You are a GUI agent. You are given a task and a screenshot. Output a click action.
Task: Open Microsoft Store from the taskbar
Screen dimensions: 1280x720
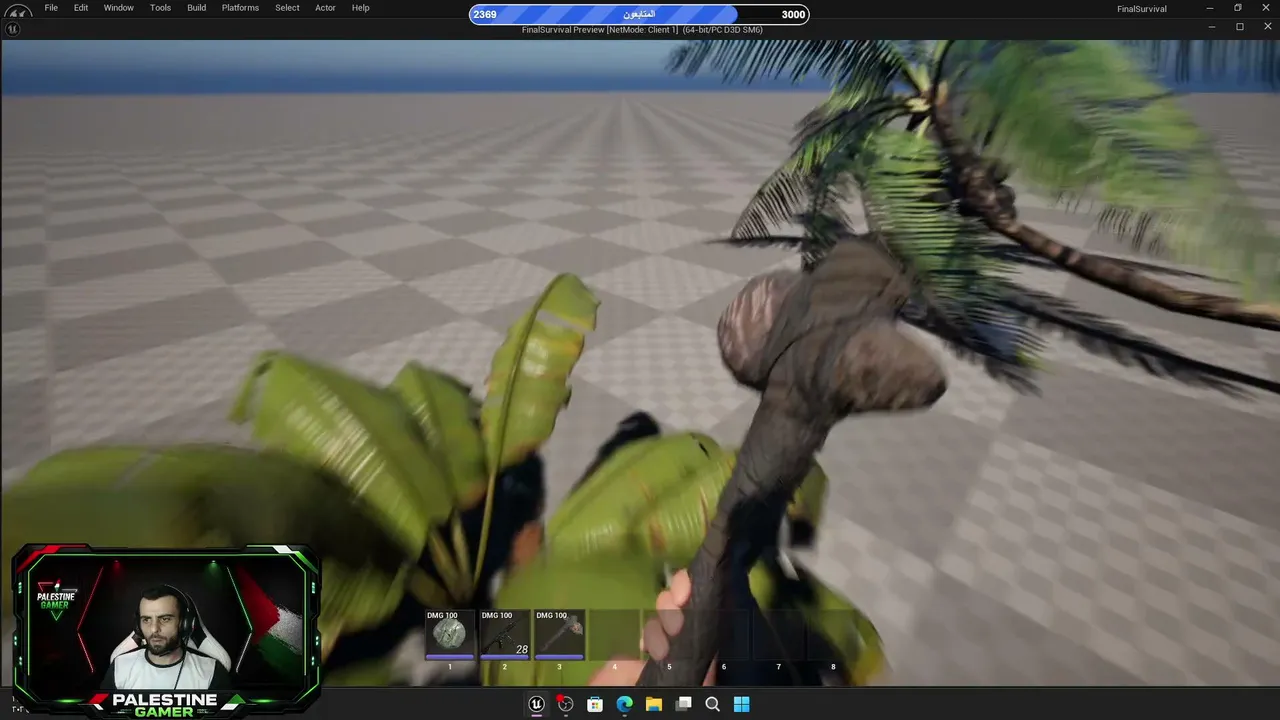point(595,704)
